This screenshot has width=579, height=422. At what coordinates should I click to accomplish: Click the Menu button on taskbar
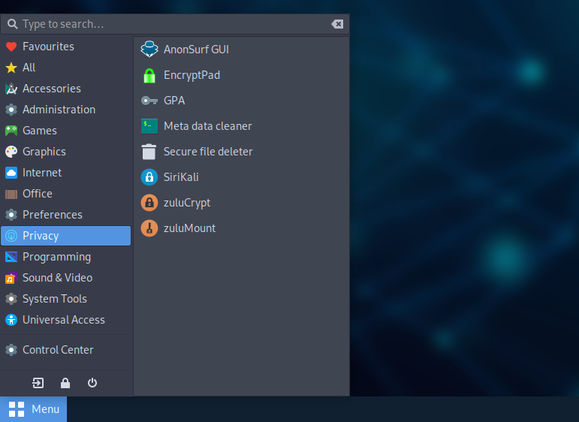coord(34,409)
